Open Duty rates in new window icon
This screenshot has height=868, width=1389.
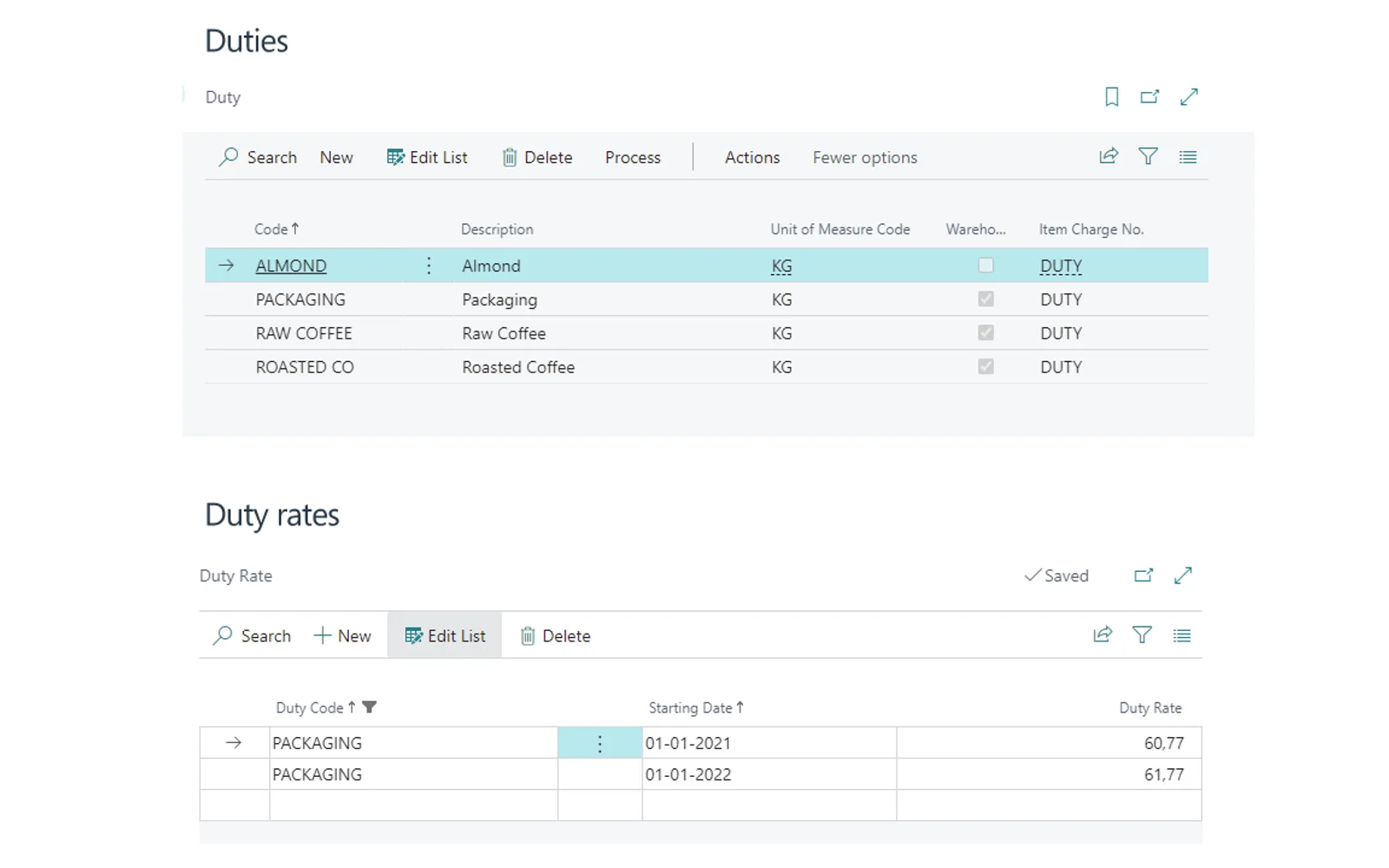tap(1143, 575)
